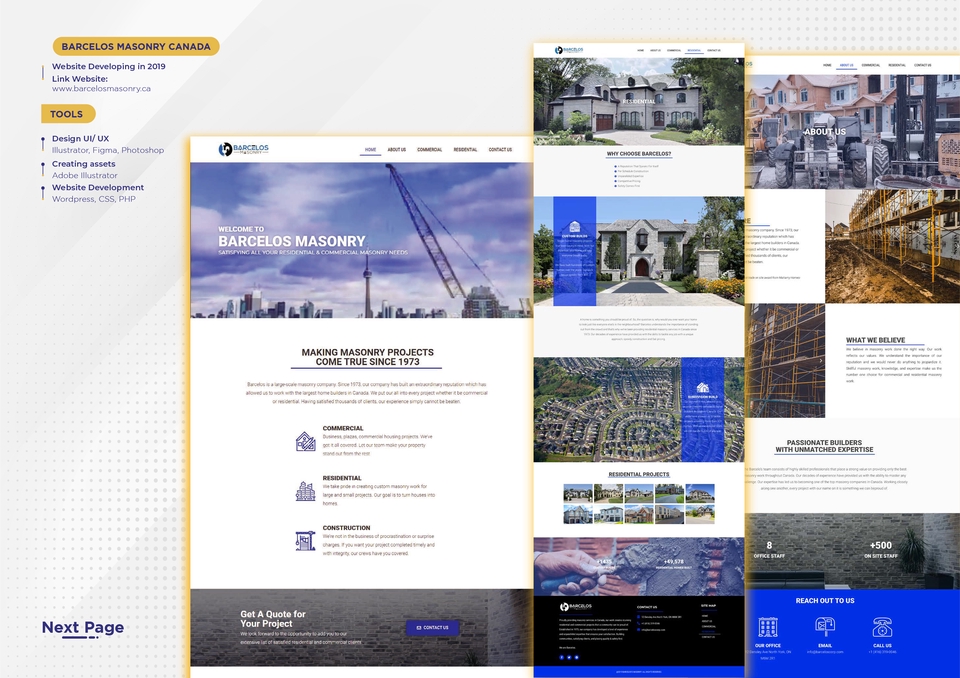960x678 pixels.
Task: Click the blue CONTACT US button in the quote banner
Action: point(432,628)
